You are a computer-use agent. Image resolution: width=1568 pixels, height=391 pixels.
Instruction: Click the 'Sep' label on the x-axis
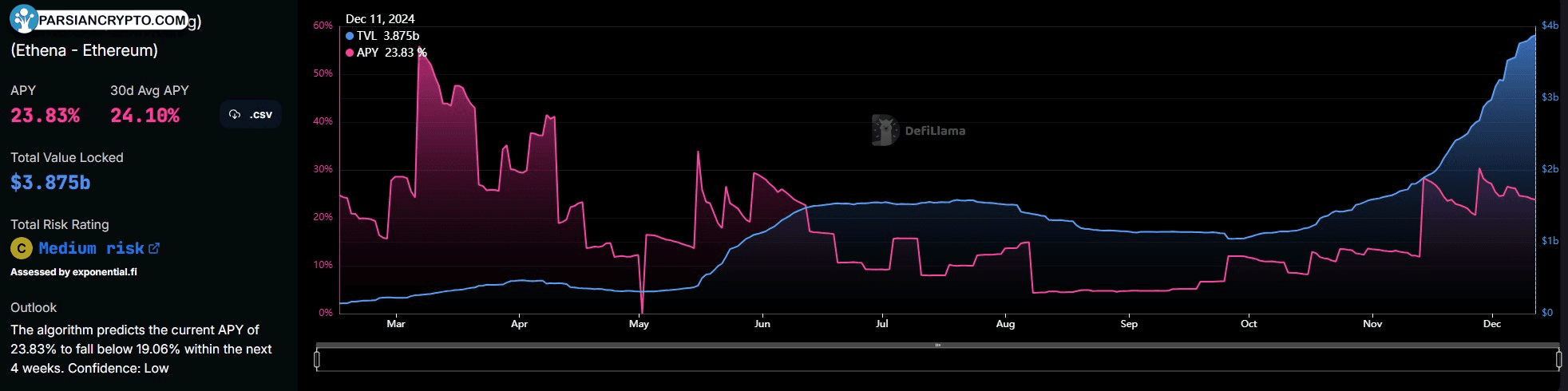tap(1129, 324)
